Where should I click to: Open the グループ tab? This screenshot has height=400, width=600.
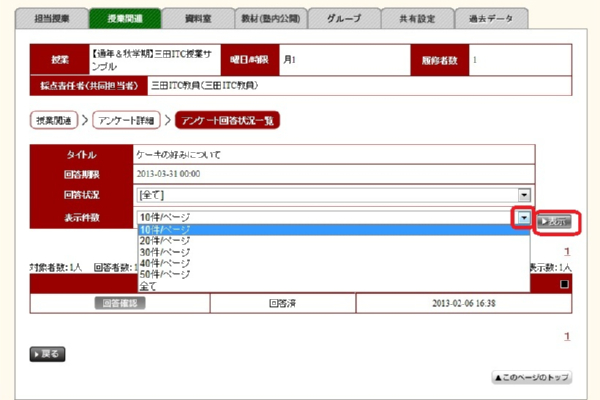pyautogui.click(x=341, y=17)
